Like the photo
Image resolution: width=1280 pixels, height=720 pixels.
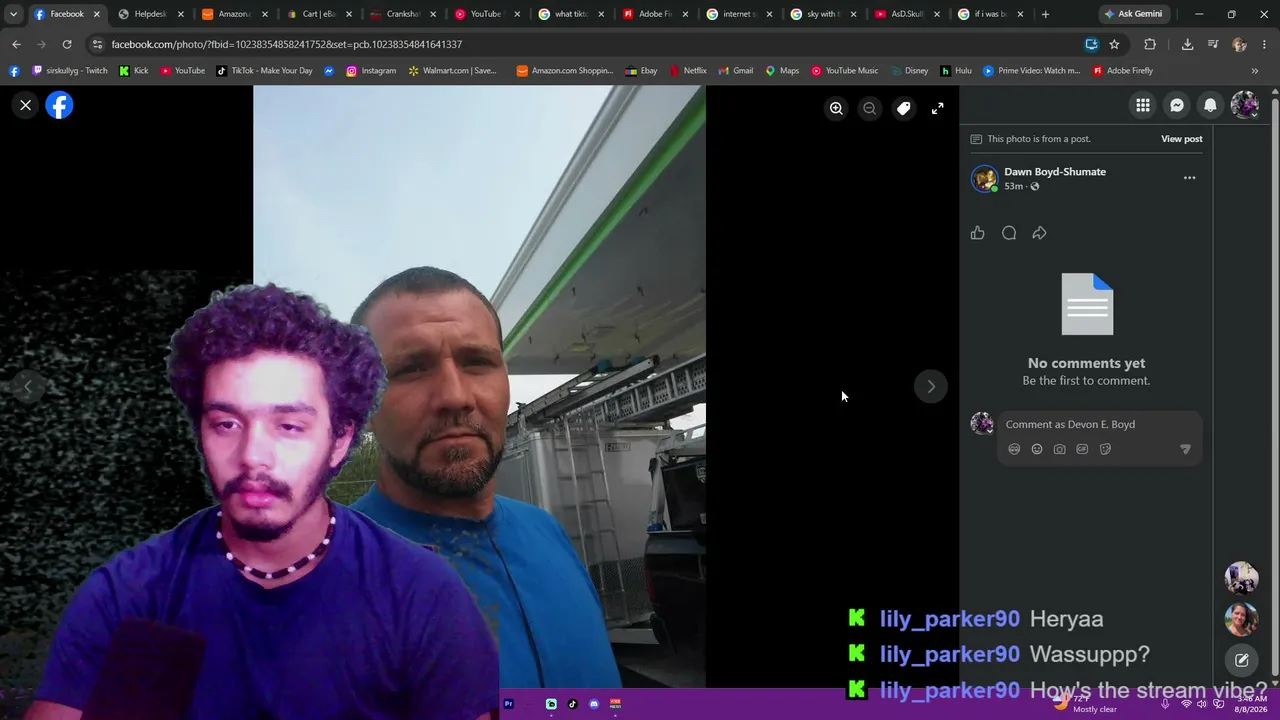(978, 233)
